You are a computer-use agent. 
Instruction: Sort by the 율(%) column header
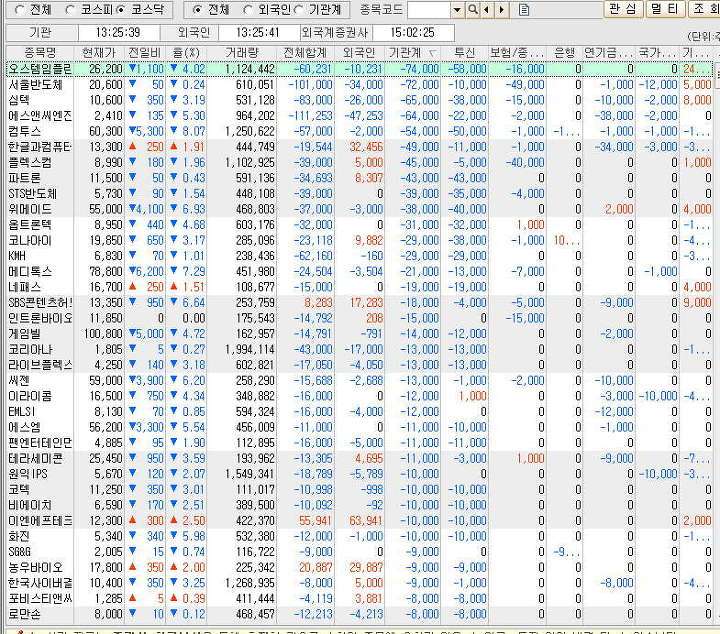[x=186, y=53]
